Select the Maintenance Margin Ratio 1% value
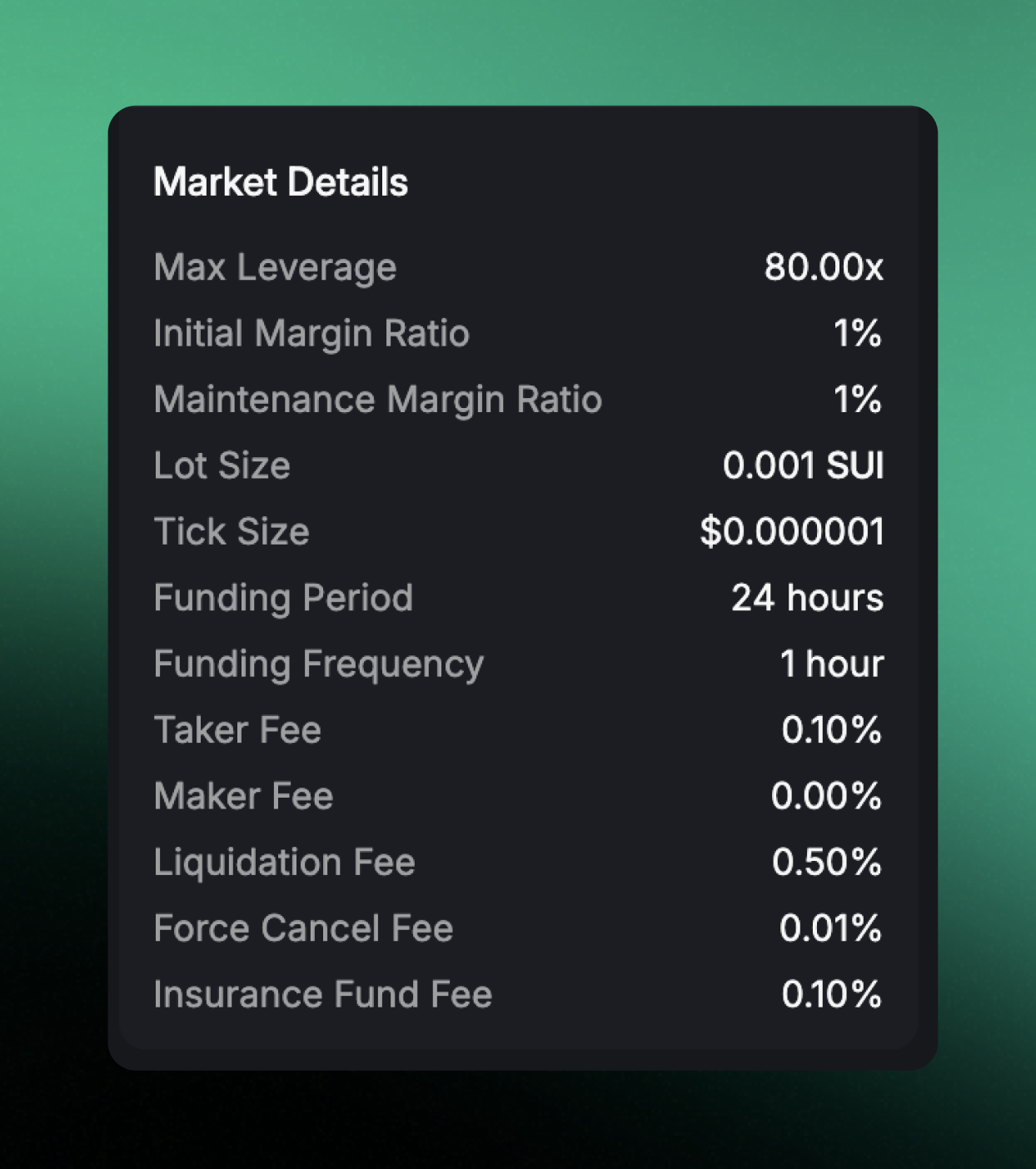The height and width of the screenshot is (1169, 1036). [857, 400]
